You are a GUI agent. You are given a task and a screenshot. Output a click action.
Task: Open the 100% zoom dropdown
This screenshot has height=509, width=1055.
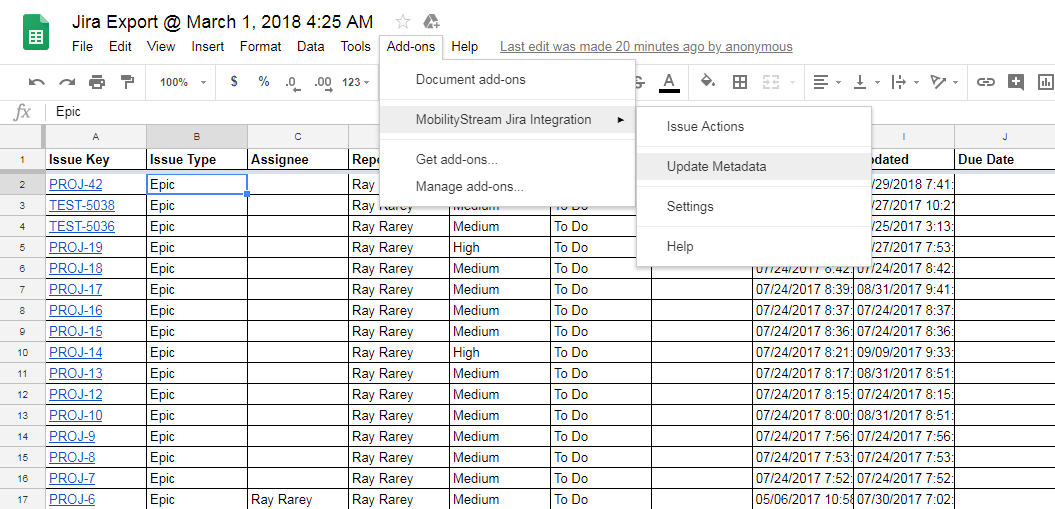183,82
